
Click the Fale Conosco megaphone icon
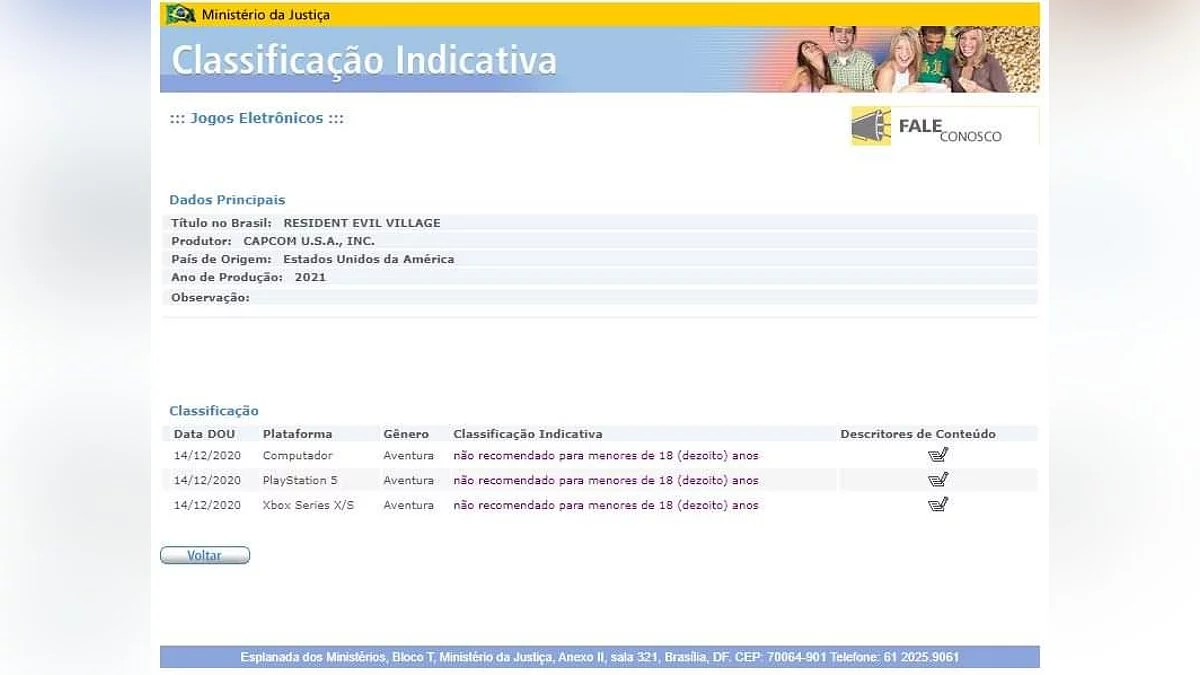[871, 126]
